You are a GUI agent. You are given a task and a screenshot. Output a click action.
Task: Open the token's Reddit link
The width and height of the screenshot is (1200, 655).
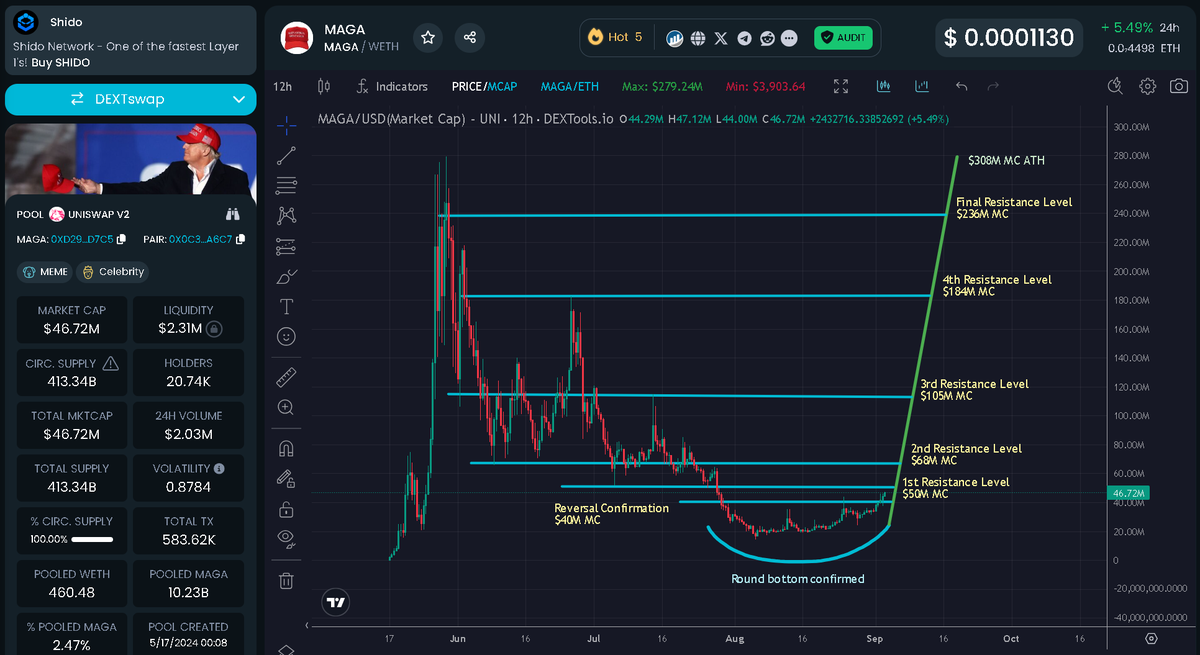coord(767,38)
